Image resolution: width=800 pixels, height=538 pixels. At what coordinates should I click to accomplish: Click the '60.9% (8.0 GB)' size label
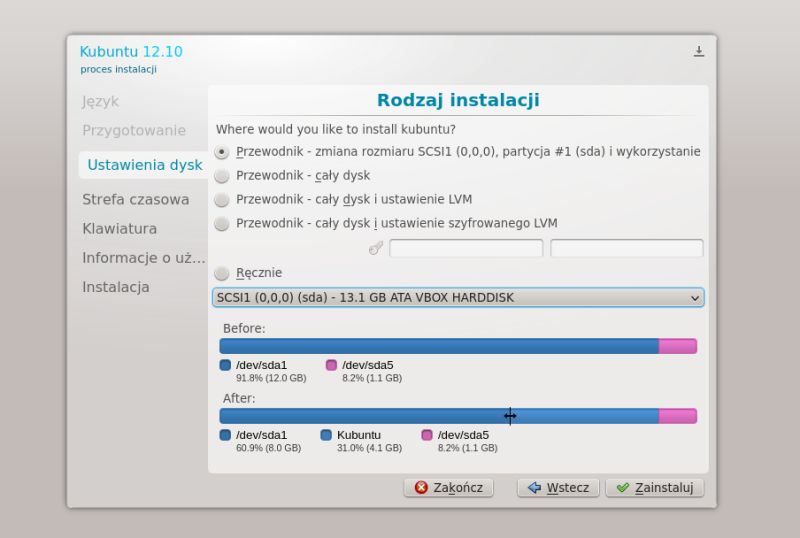[x=268, y=448]
